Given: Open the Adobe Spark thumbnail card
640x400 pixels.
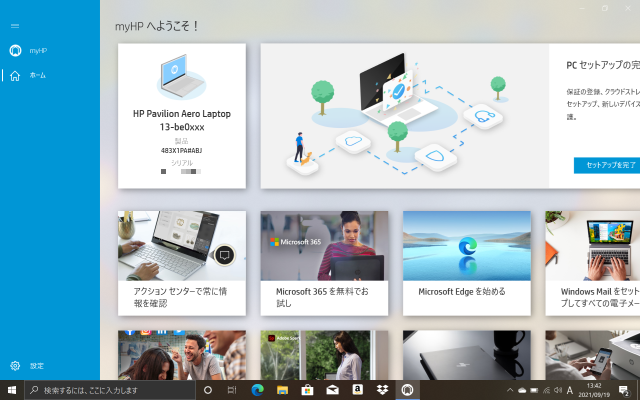Looking at the screenshot, I should pyautogui.click(x=324, y=355).
